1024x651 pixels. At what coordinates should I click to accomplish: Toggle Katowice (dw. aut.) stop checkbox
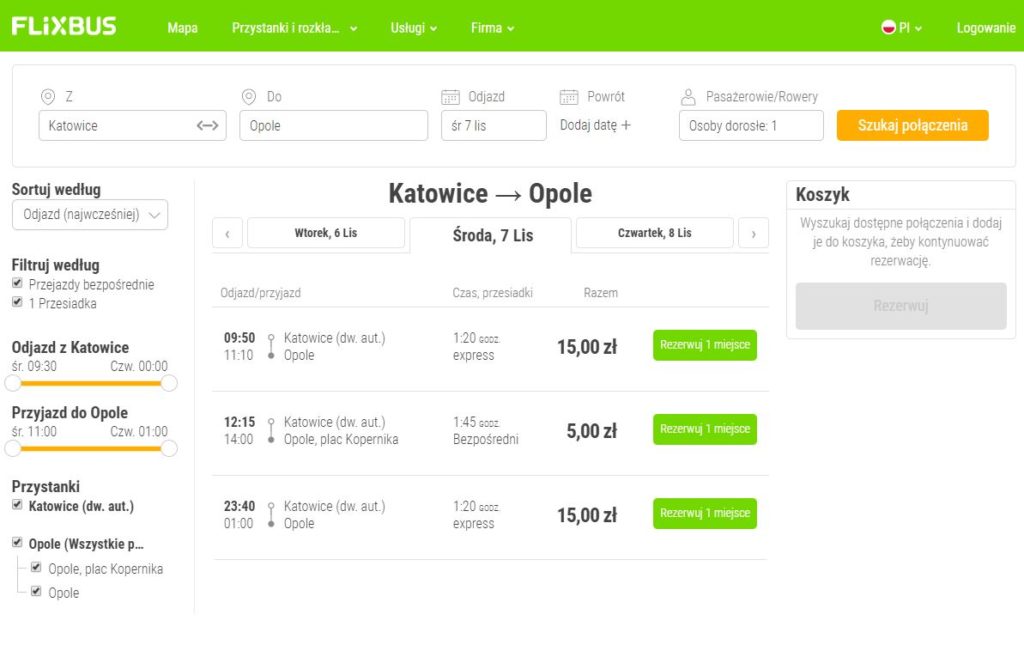coord(18,505)
